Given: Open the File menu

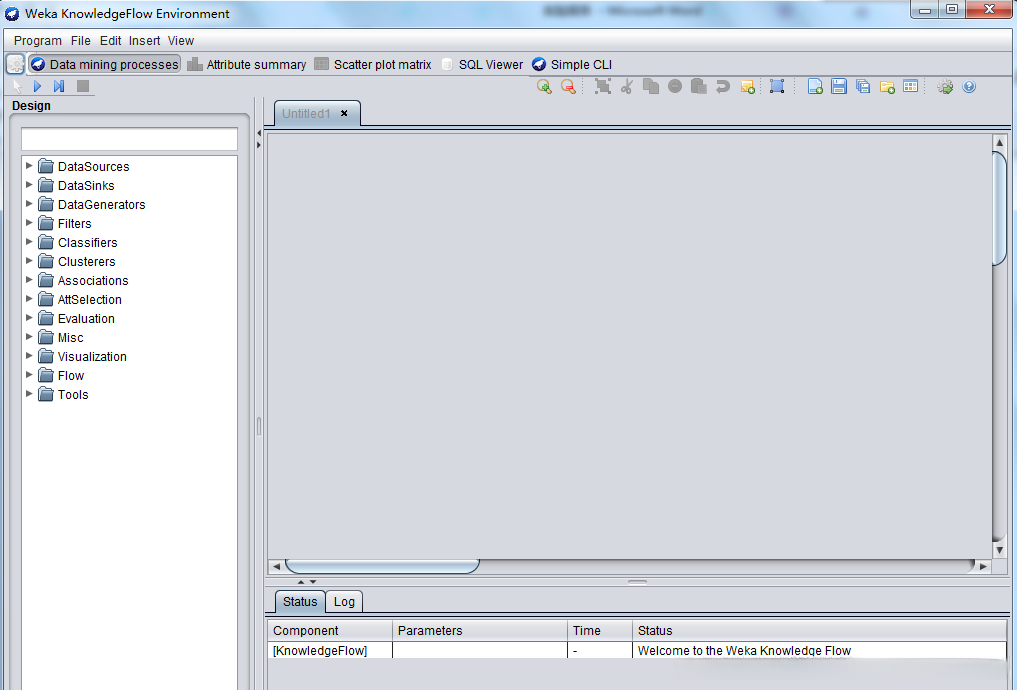Looking at the screenshot, I should 80,40.
